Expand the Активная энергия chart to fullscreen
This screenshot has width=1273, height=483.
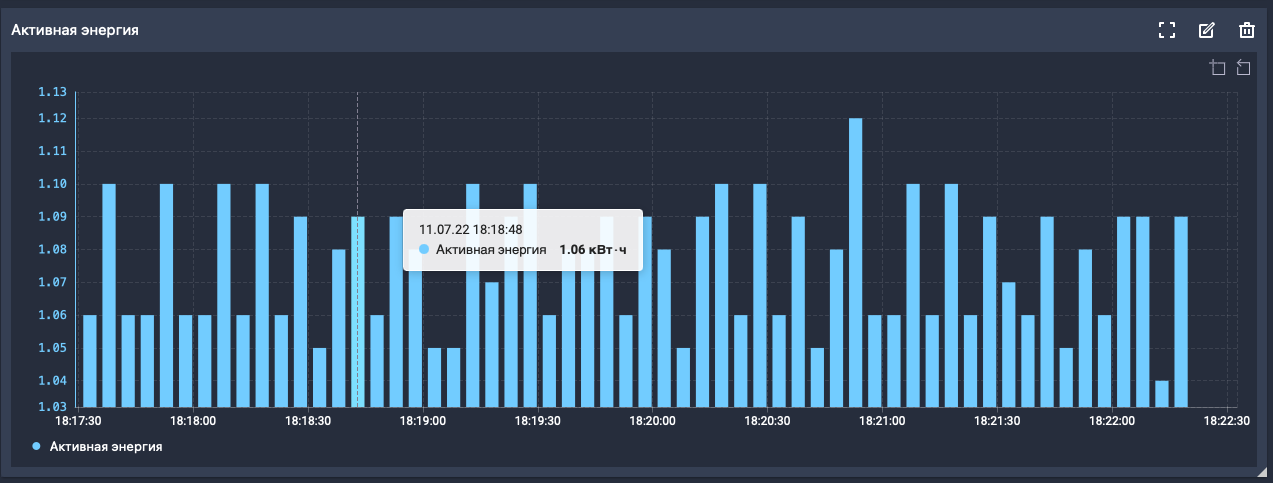click(x=1165, y=30)
